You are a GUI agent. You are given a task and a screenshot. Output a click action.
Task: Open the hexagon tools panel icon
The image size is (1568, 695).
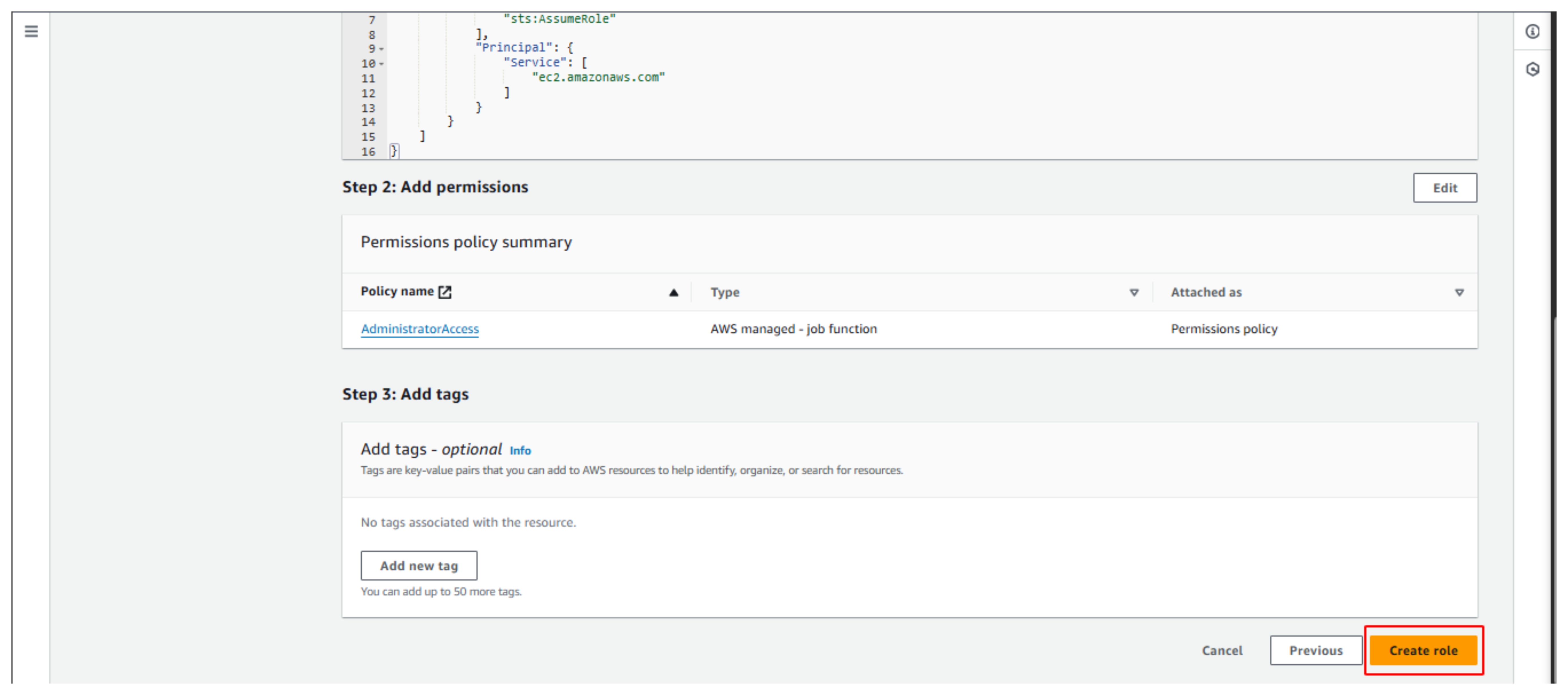click(x=1532, y=69)
